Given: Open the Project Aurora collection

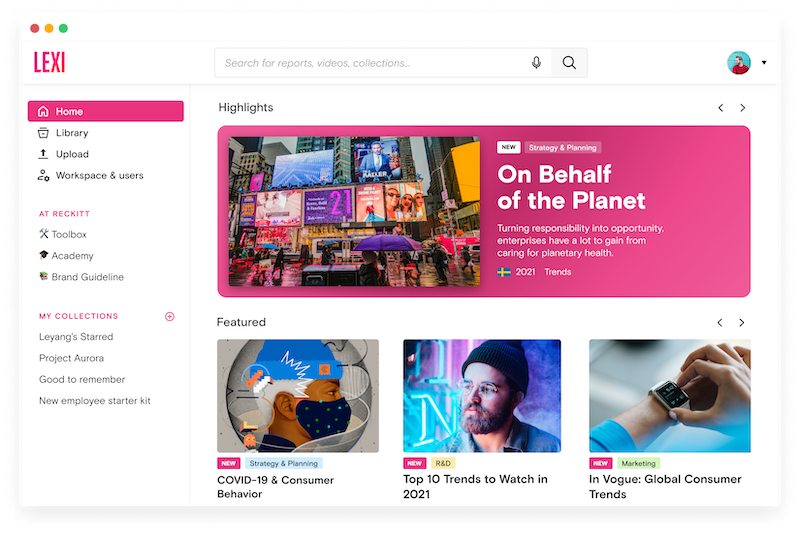Looking at the screenshot, I should click(71, 358).
